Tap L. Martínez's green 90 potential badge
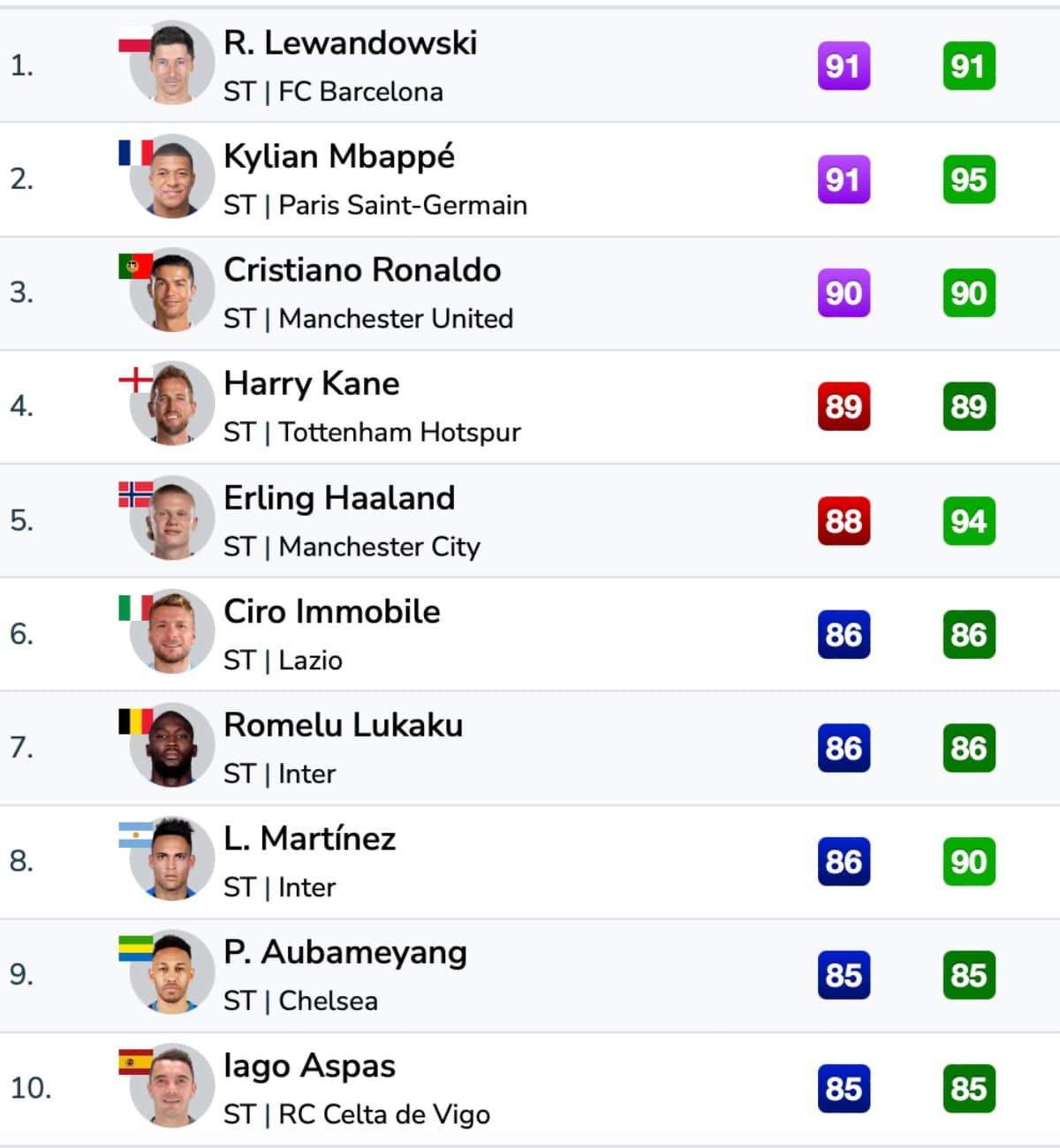The image size is (1060, 1148). tap(969, 861)
